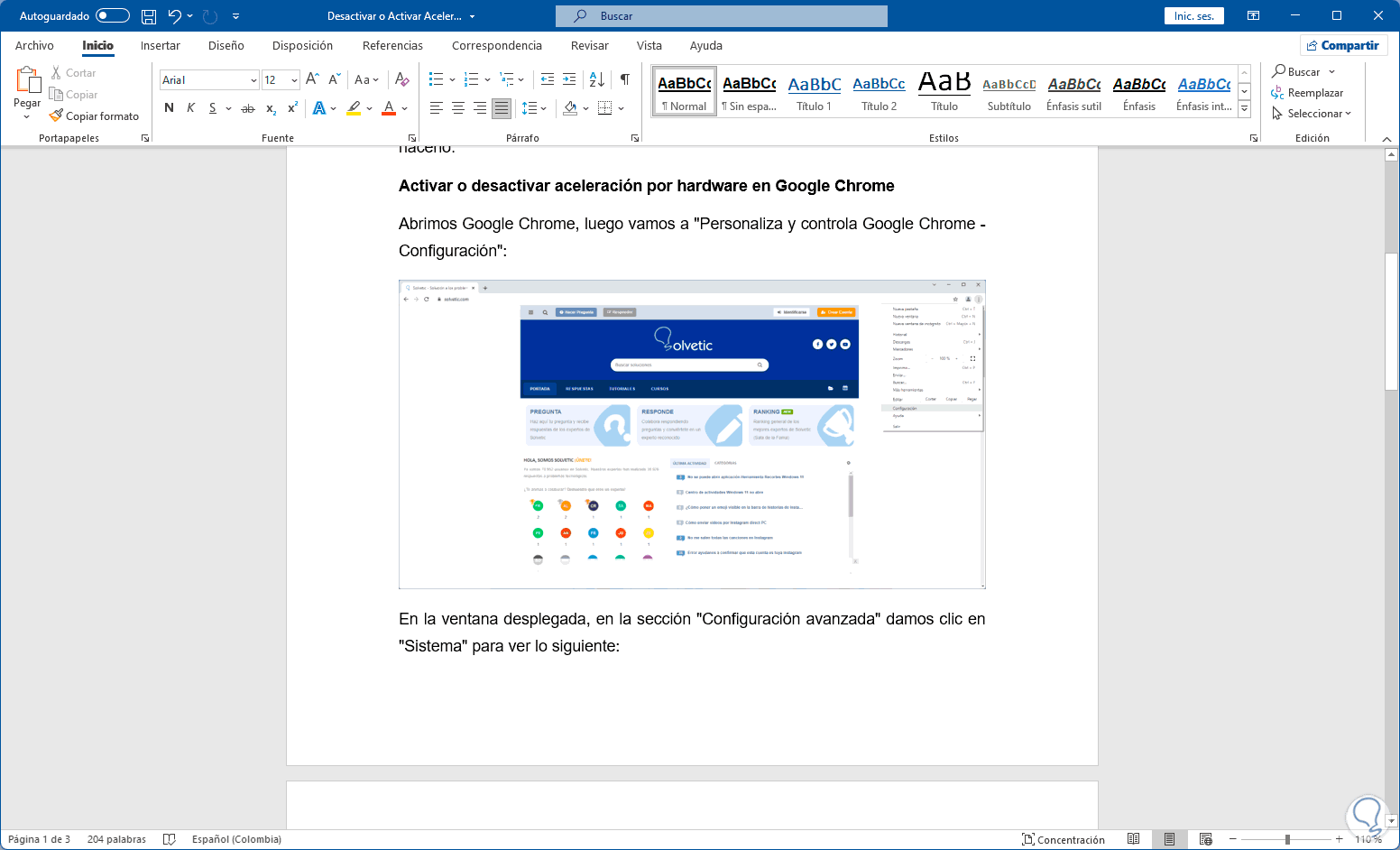Toggle the Autoguardado switch
The image size is (1400, 850).
click(112, 16)
